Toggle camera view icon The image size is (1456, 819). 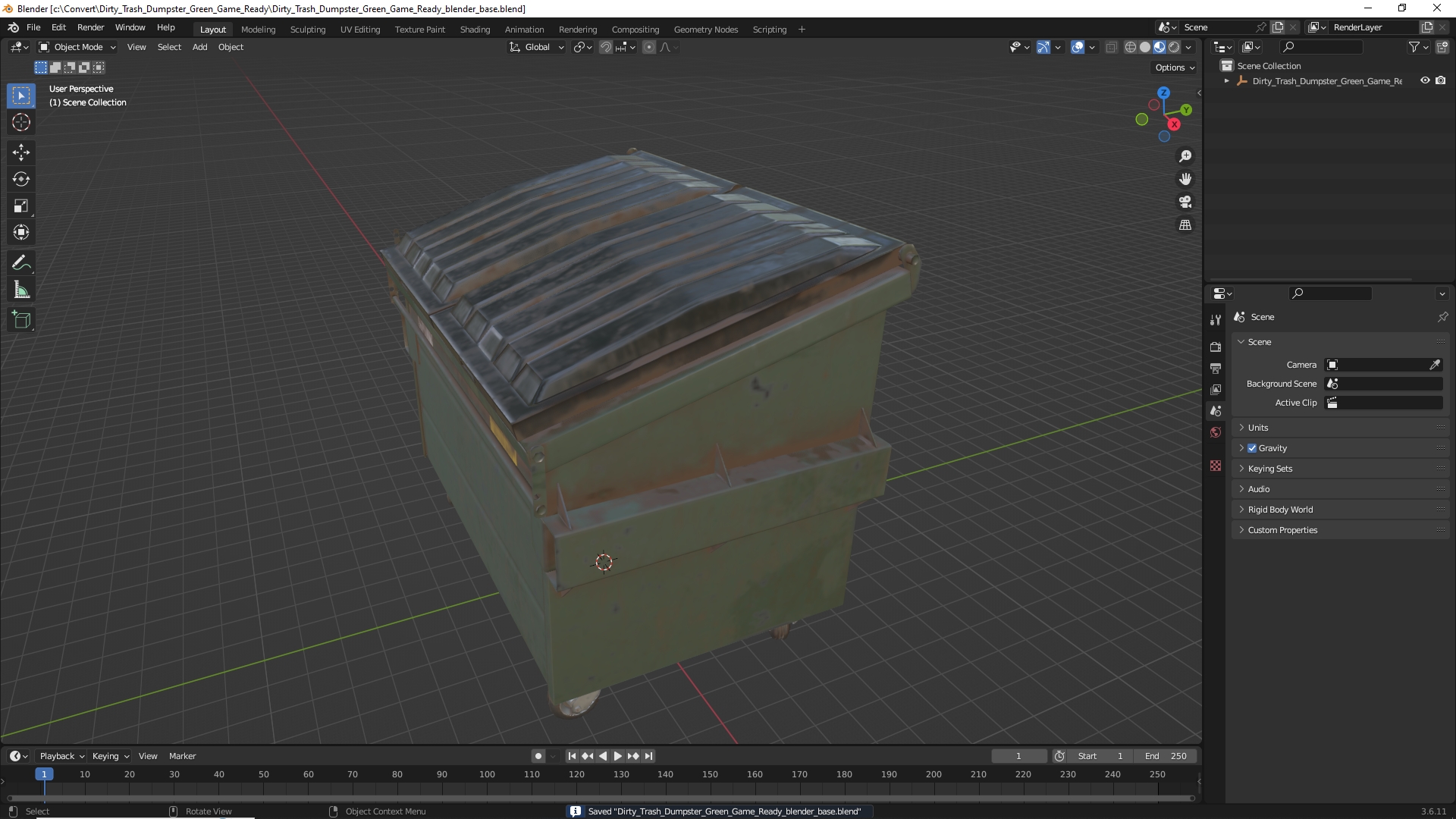[1185, 202]
